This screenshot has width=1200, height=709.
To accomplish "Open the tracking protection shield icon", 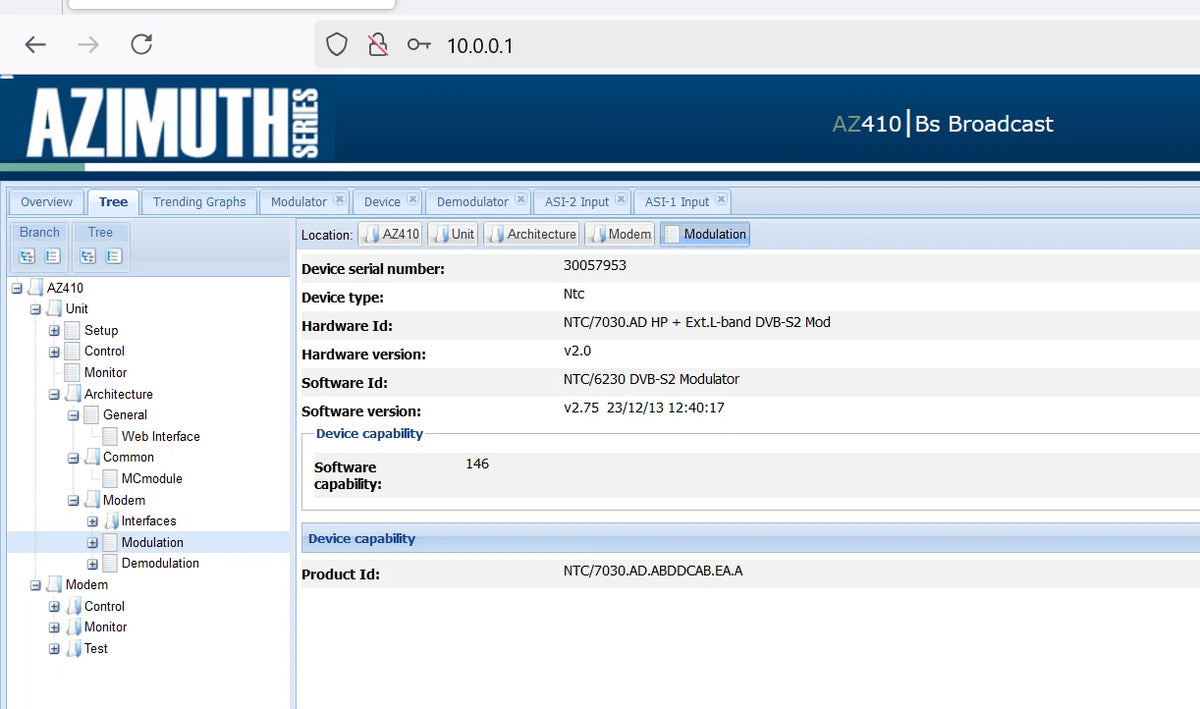I will click(337, 45).
